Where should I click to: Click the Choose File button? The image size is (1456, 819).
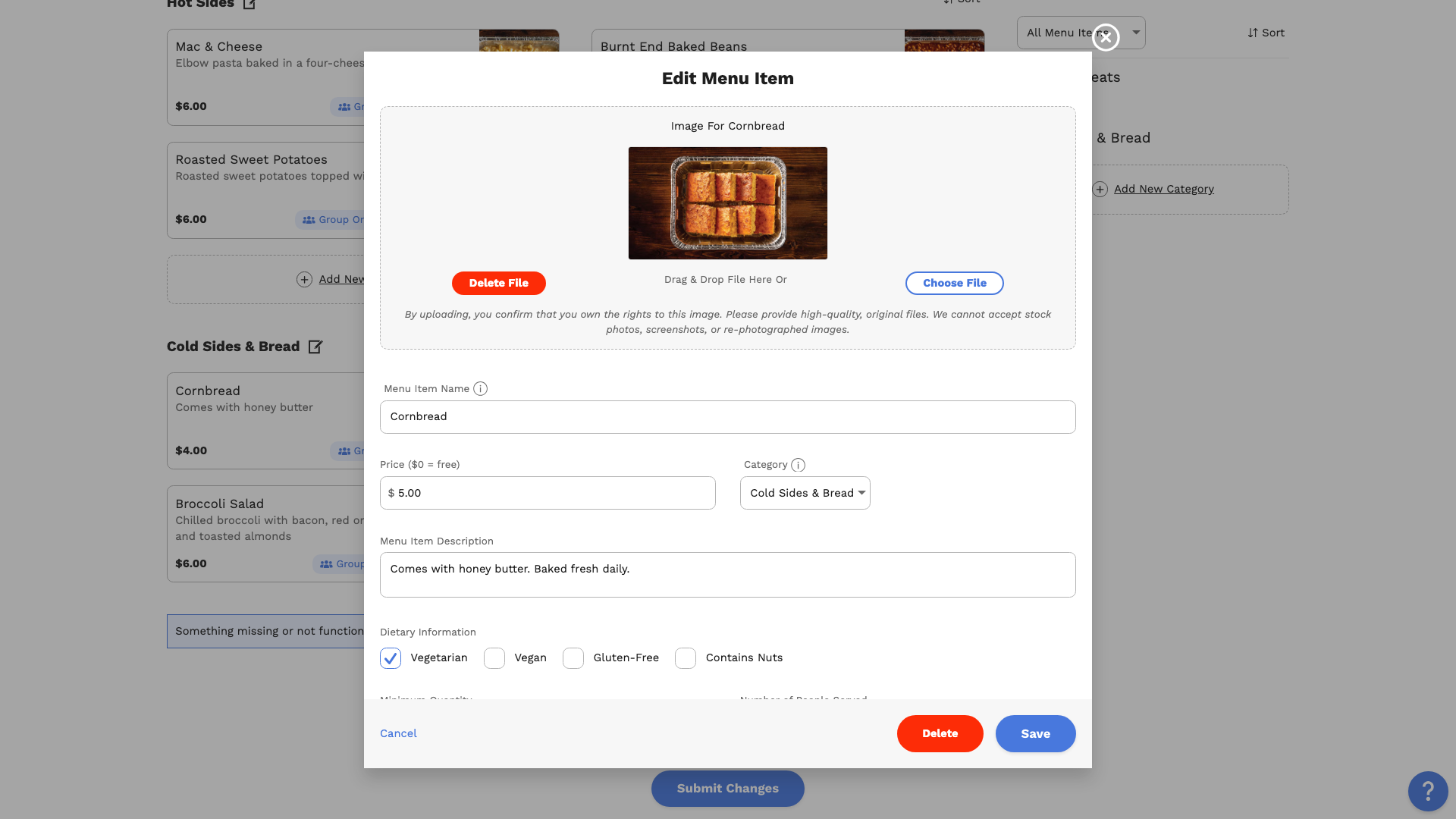point(955,283)
